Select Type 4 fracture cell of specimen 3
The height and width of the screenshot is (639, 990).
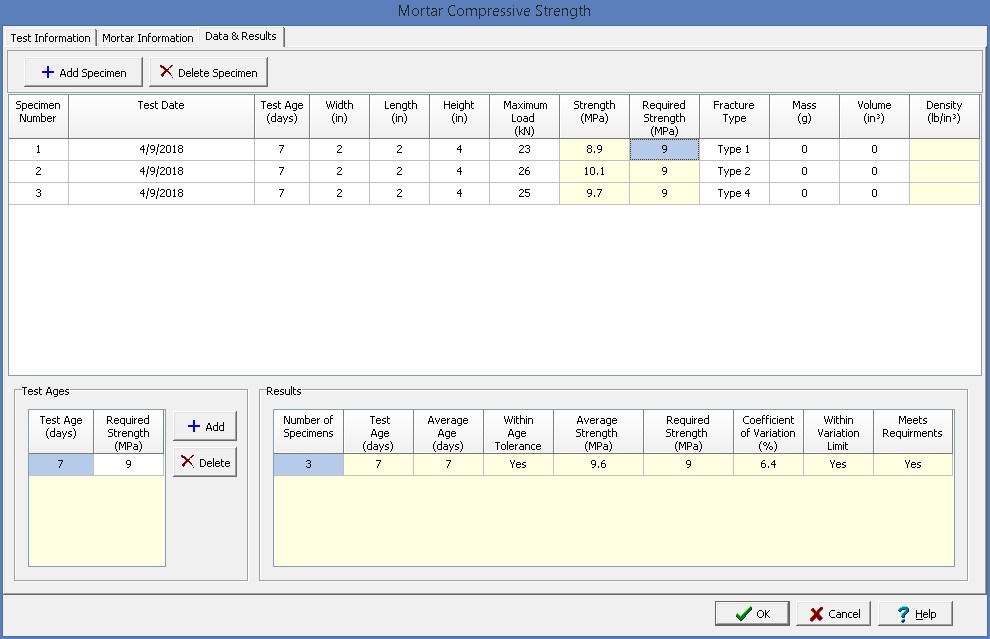[734, 193]
